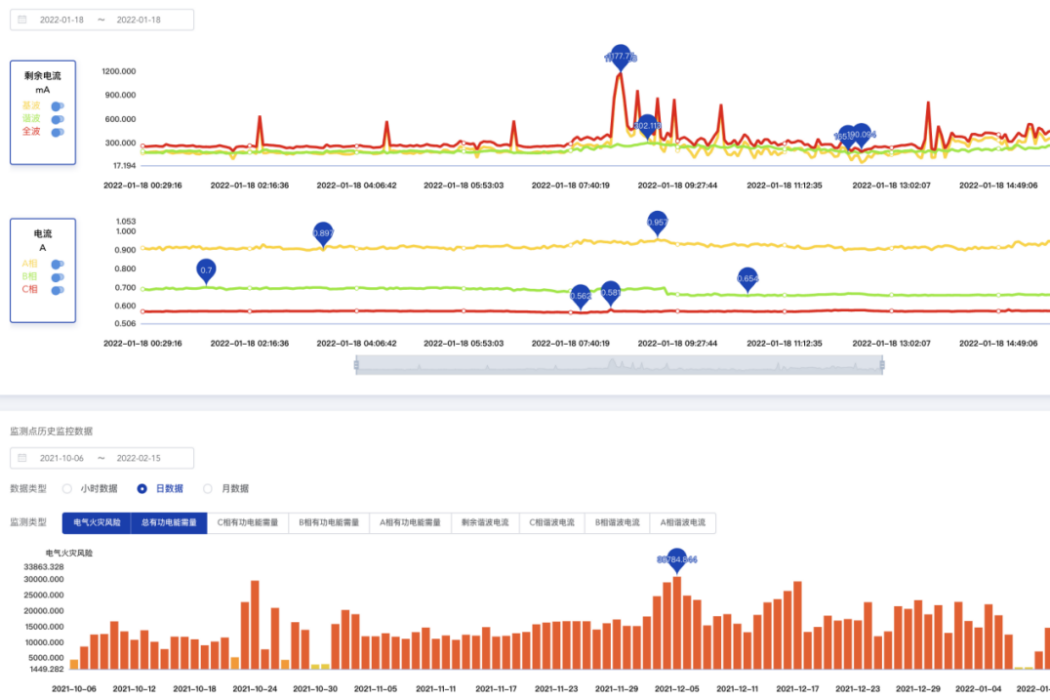Screen dimensions: 1050x700
Task: Click the start date field of the top date range
Action: tap(62, 19)
